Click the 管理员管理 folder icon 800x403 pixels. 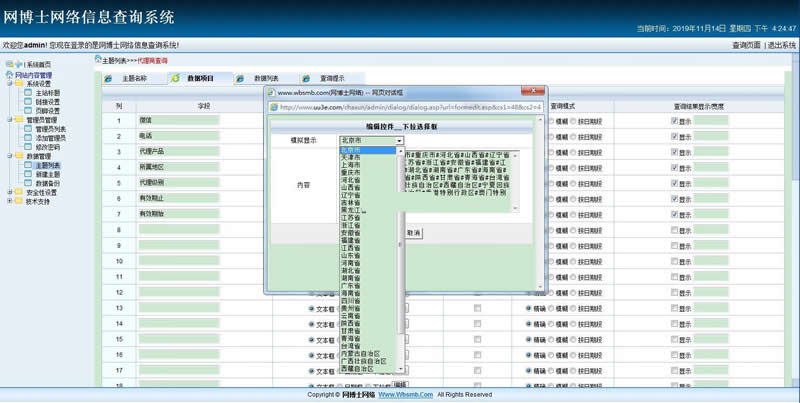pos(19,120)
